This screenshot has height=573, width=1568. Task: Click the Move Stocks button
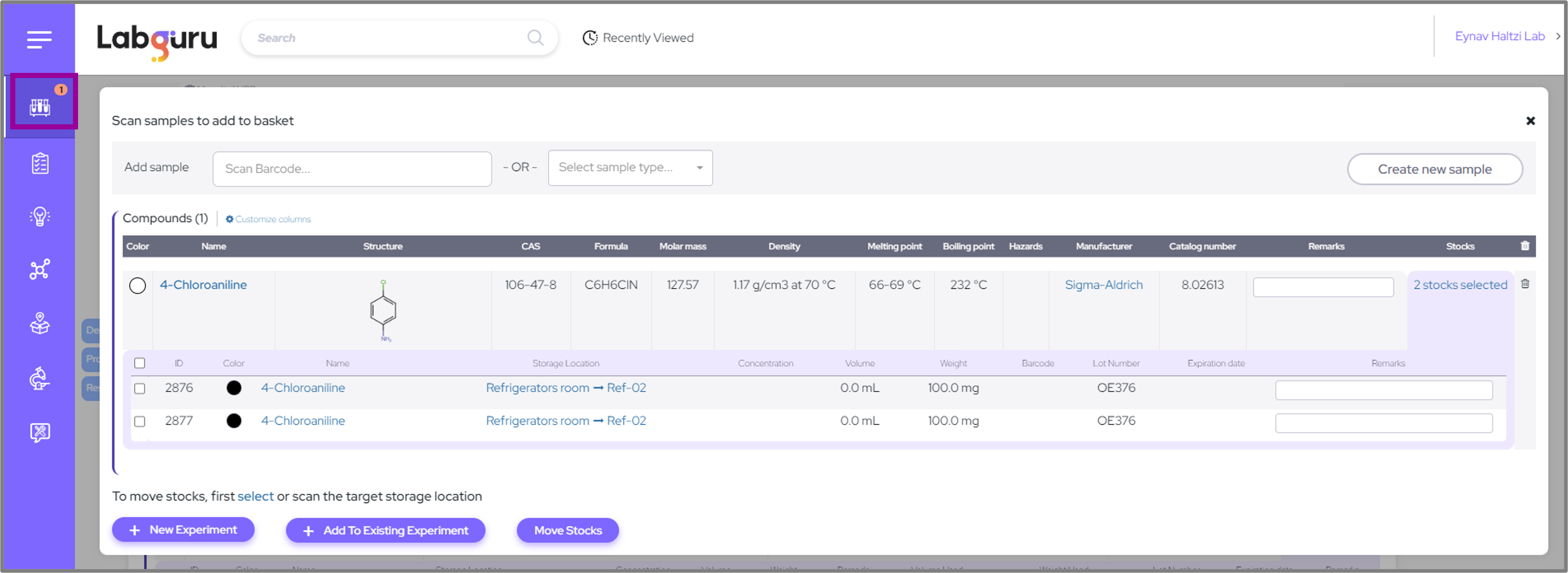[567, 530]
